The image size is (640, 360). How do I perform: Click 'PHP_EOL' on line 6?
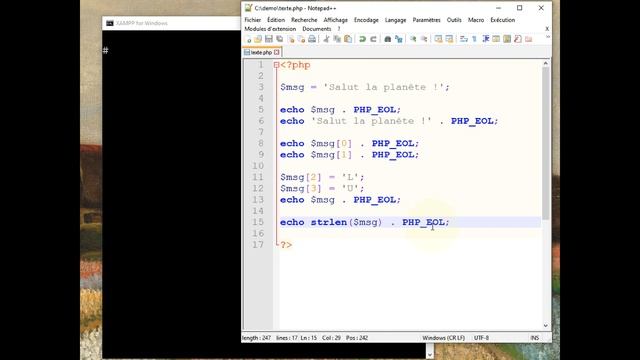point(472,121)
